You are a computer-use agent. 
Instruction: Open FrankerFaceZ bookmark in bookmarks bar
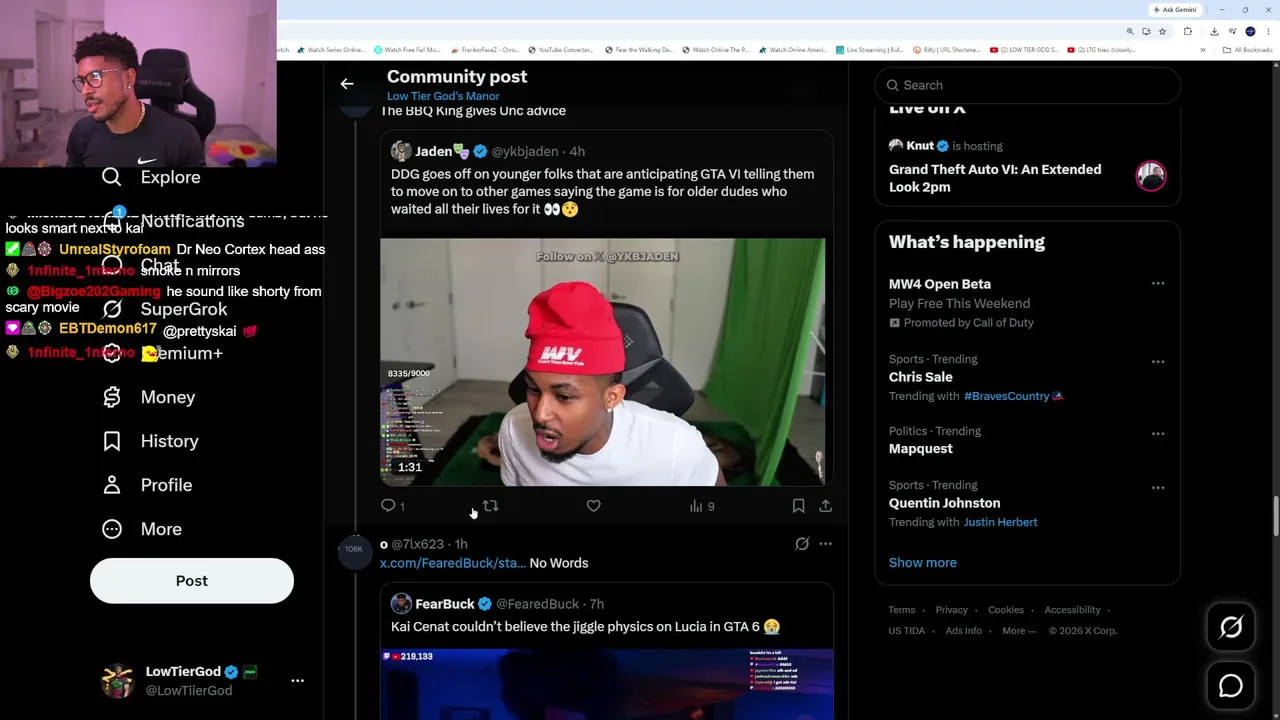(x=486, y=50)
